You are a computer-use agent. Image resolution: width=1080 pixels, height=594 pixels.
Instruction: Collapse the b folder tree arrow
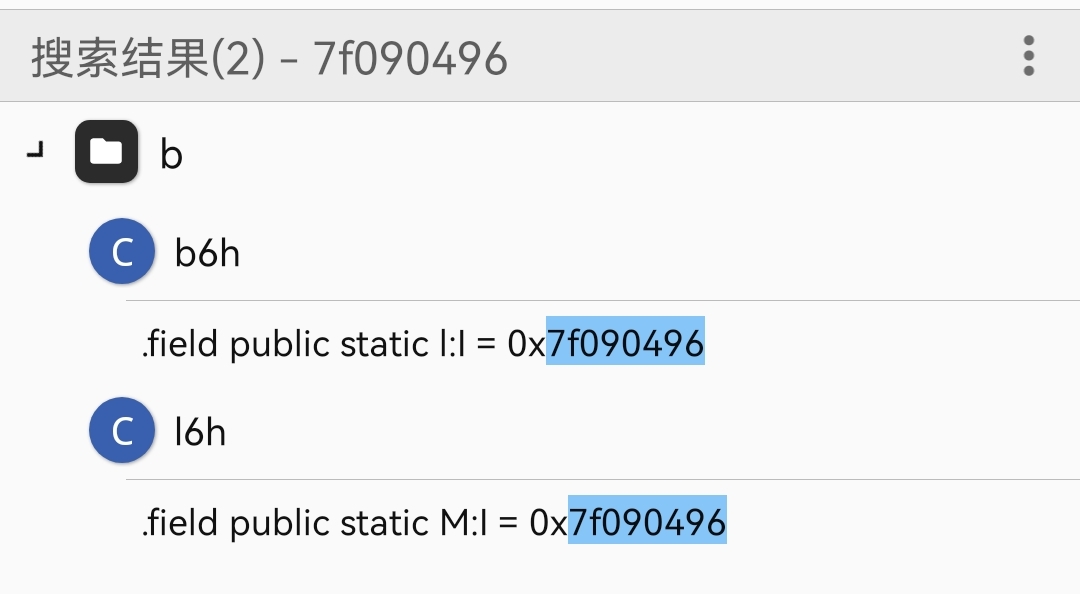click(x=35, y=151)
